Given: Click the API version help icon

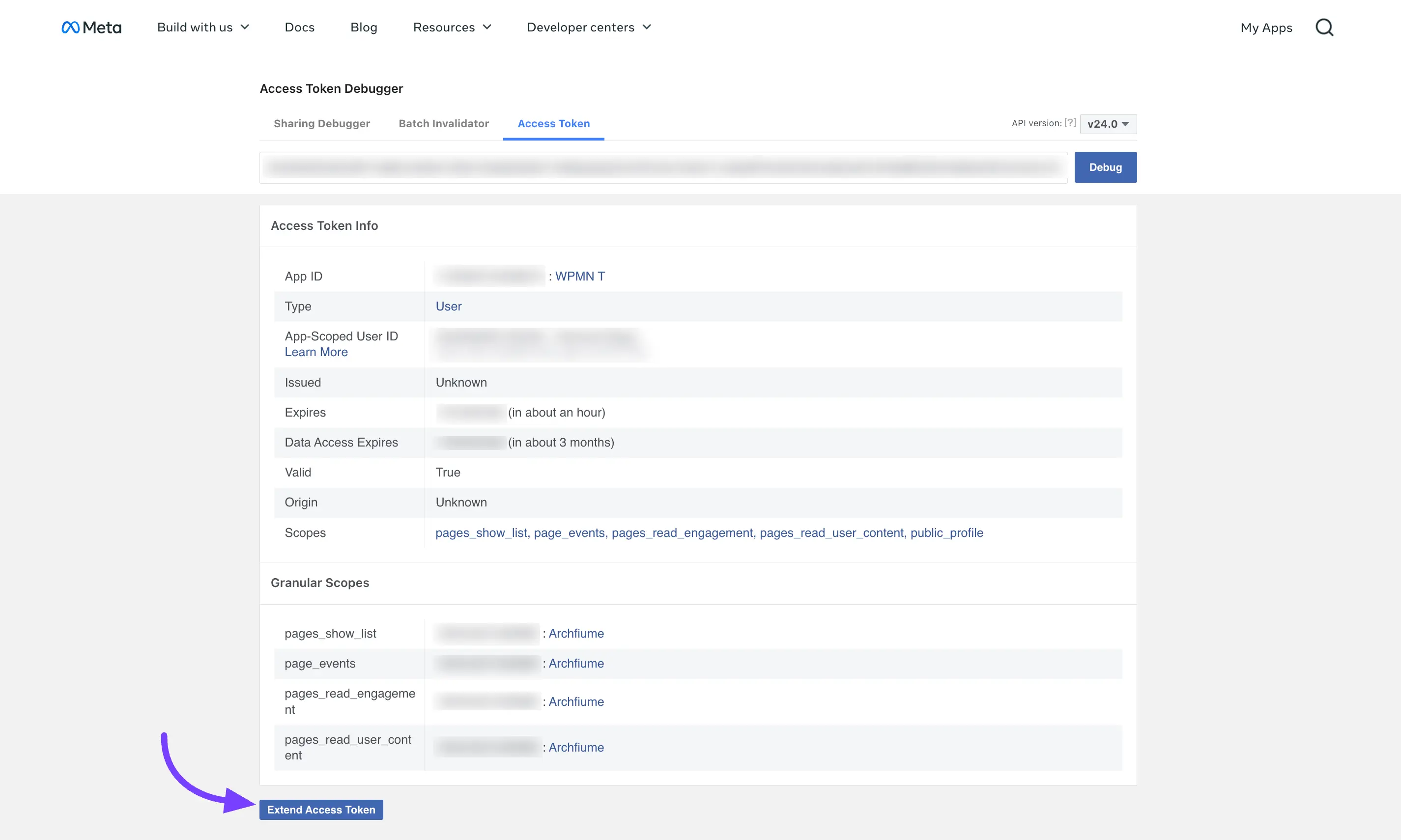Looking at the screenshot, I should point(1070,122).
